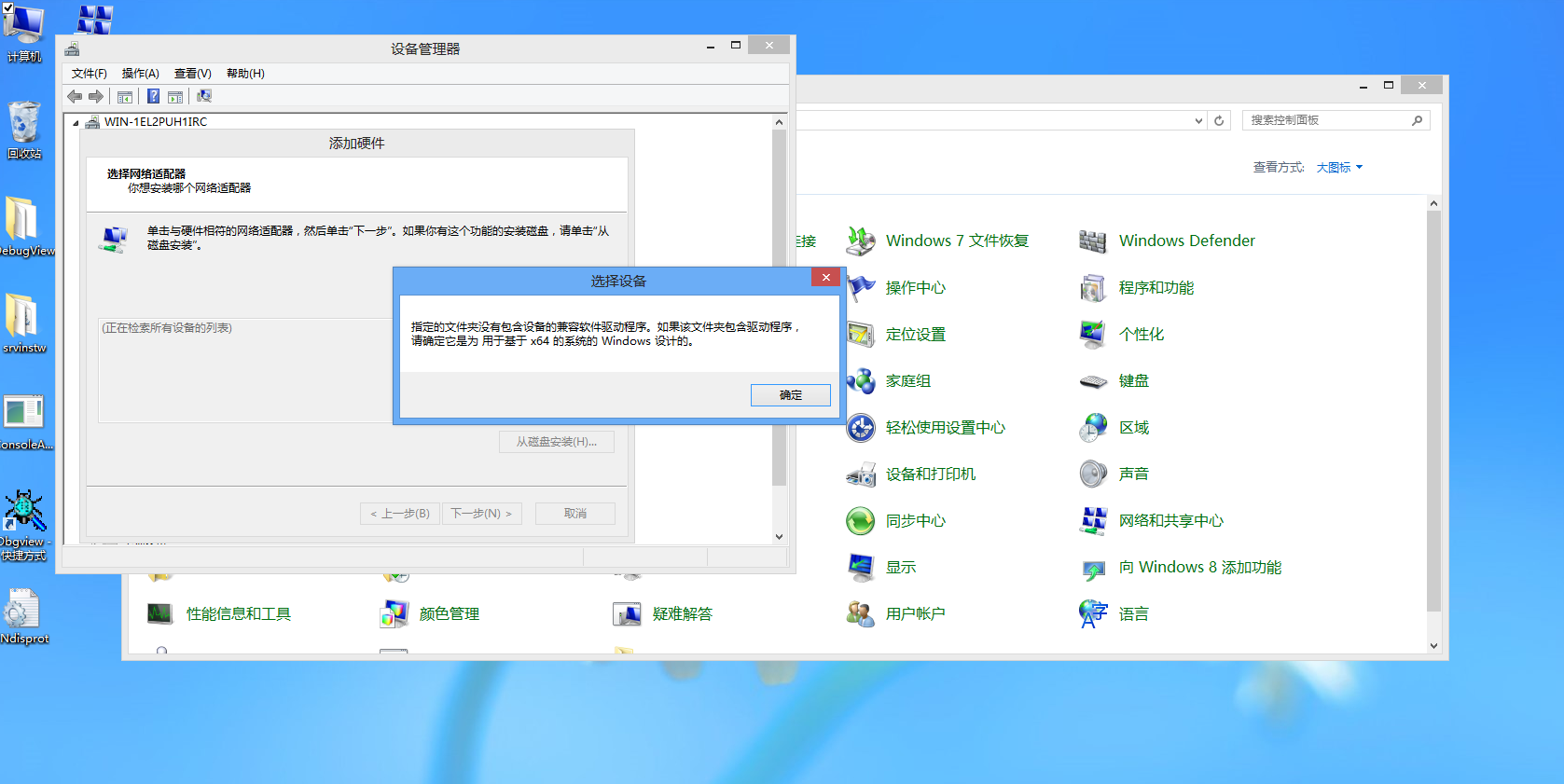Click Scan for hardware changes icon
The height and width of the screenshot is (784, 1564).
pyautogui.click(x=204, y=96)
